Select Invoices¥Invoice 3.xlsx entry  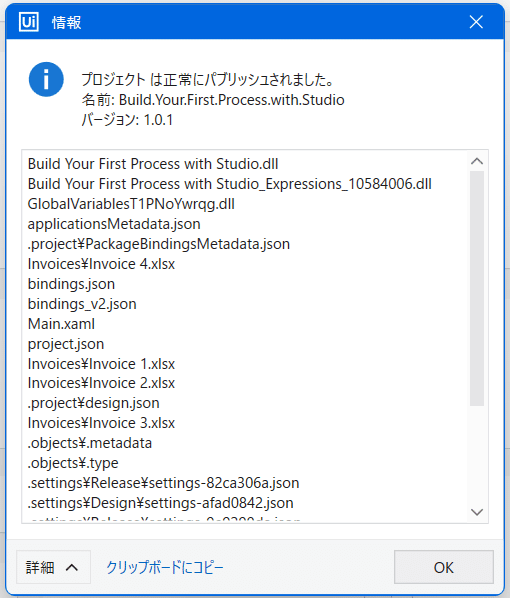point(101,423)
